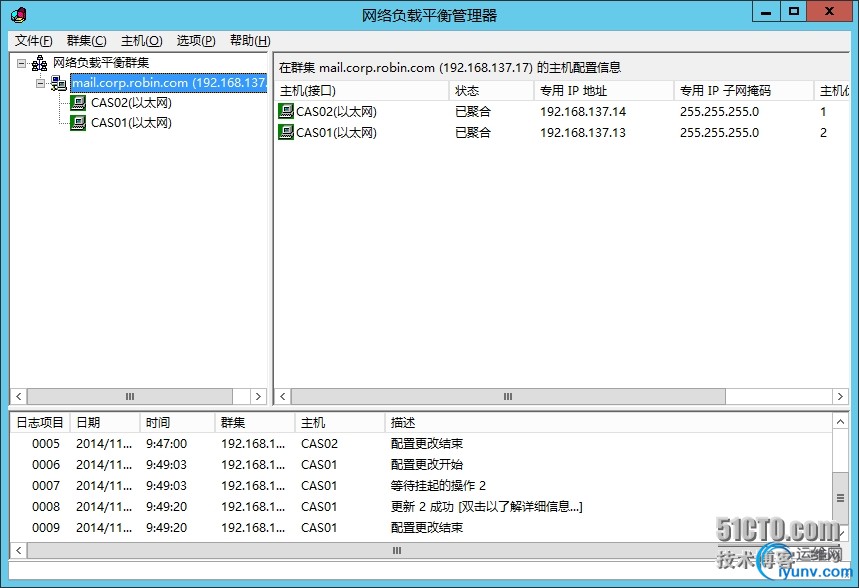Select mail.corp.robin.com cluster in tree
Viewport: 859px width, 588px height.
(169, 83)
